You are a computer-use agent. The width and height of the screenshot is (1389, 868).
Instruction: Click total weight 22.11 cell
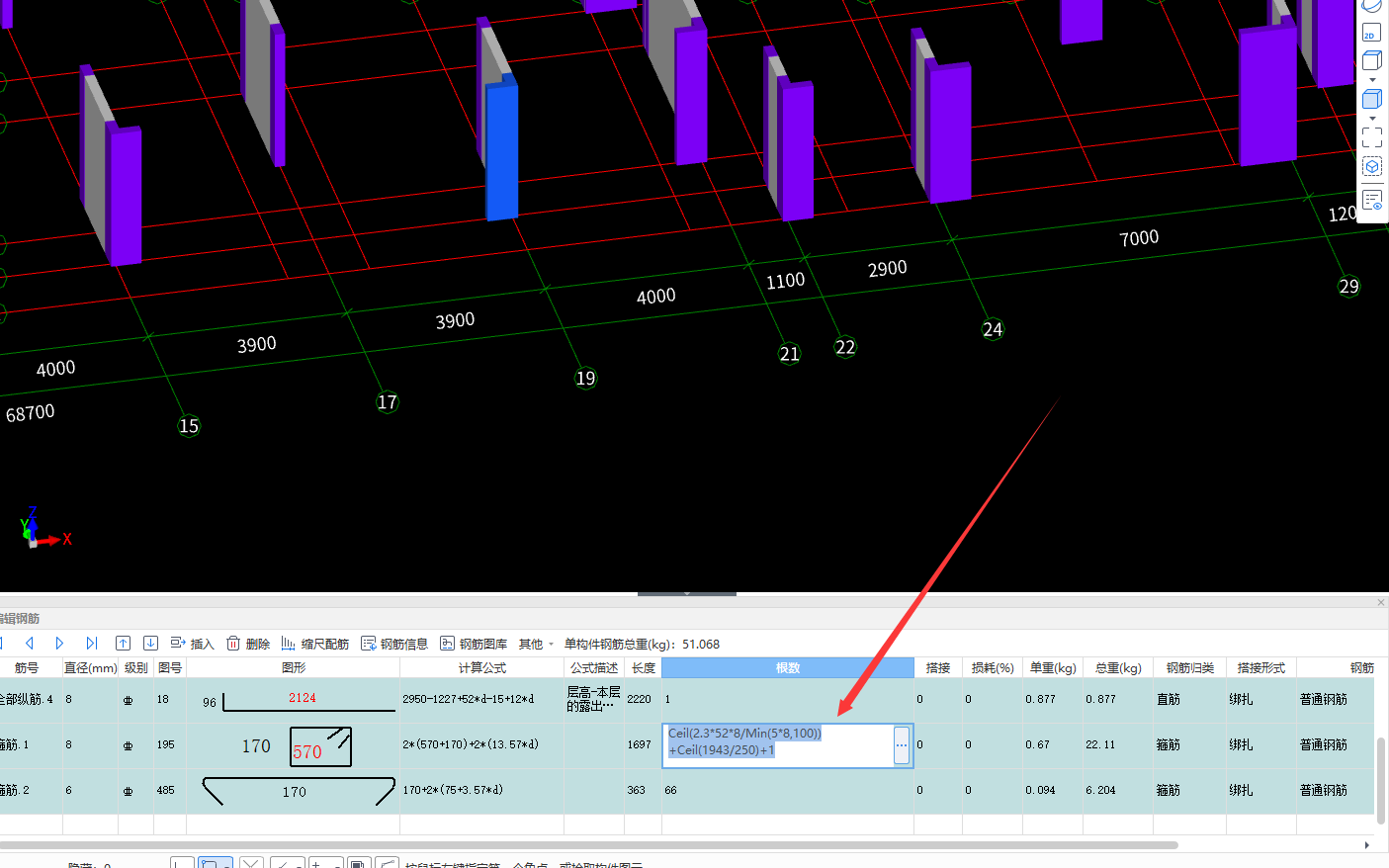1118,745
